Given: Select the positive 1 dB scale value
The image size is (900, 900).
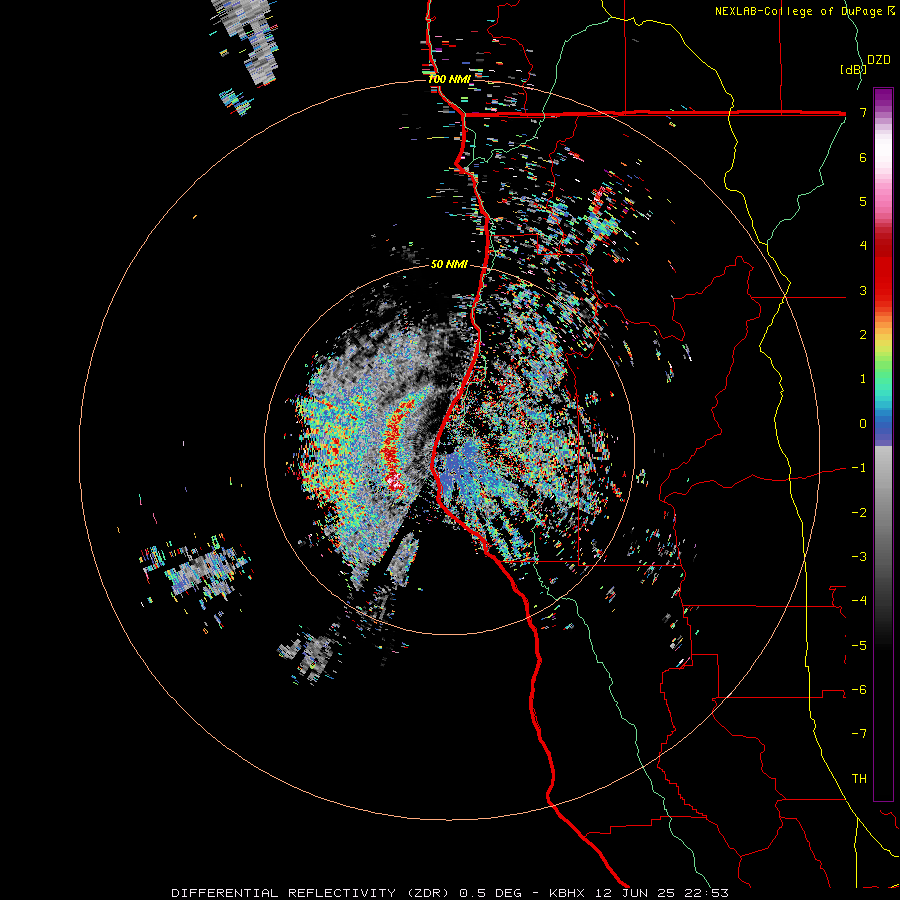Looking at the screenshot, I should (x=863, y=379).
